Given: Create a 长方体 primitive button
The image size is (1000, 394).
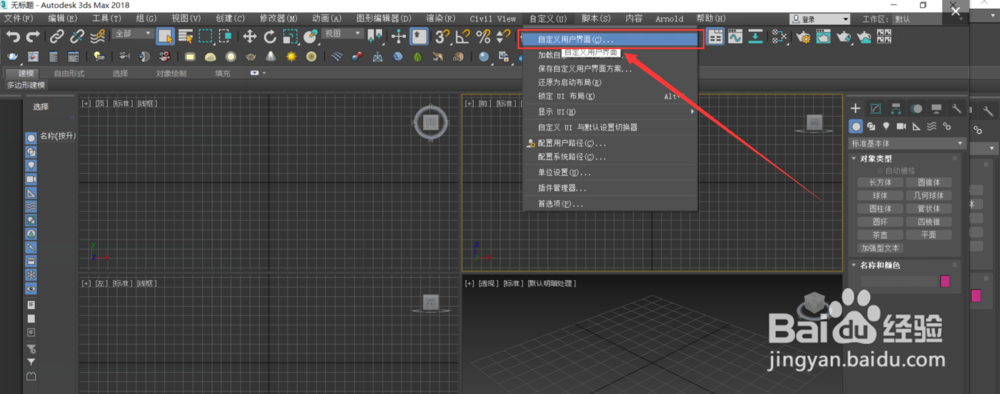Looking at the screenshot, I should tap(879, 182).
